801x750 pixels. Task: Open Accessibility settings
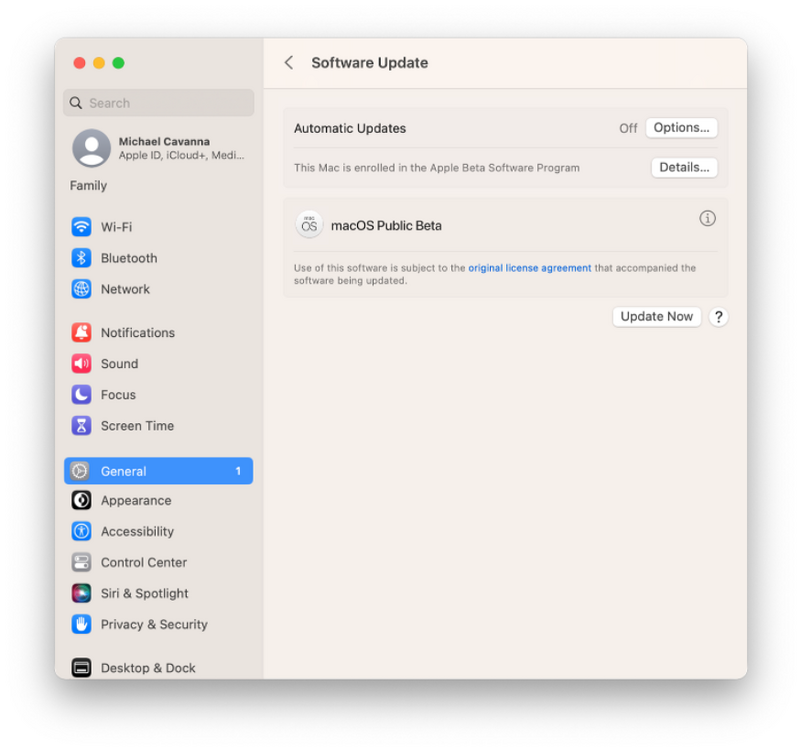click(x=158, y=531)
